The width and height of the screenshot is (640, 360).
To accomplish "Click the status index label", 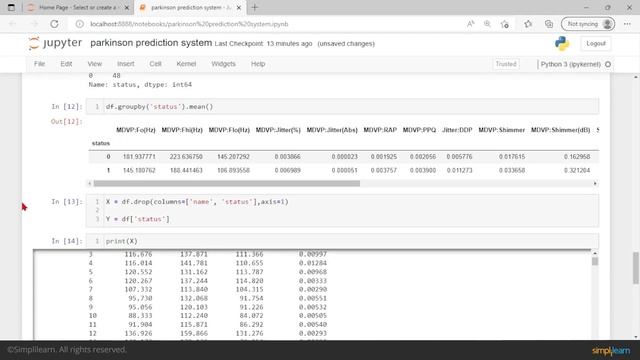I will coord(101,143).
